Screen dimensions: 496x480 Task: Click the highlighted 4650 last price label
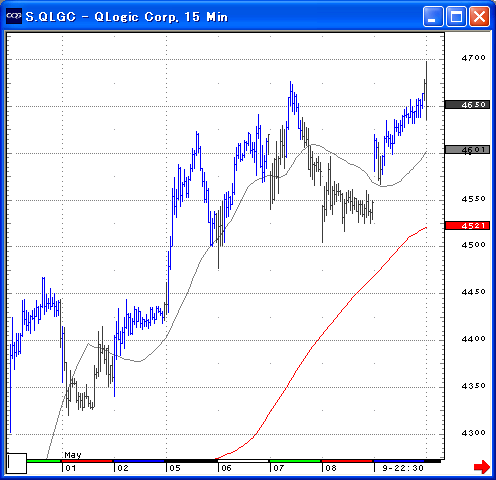[467, 105]
